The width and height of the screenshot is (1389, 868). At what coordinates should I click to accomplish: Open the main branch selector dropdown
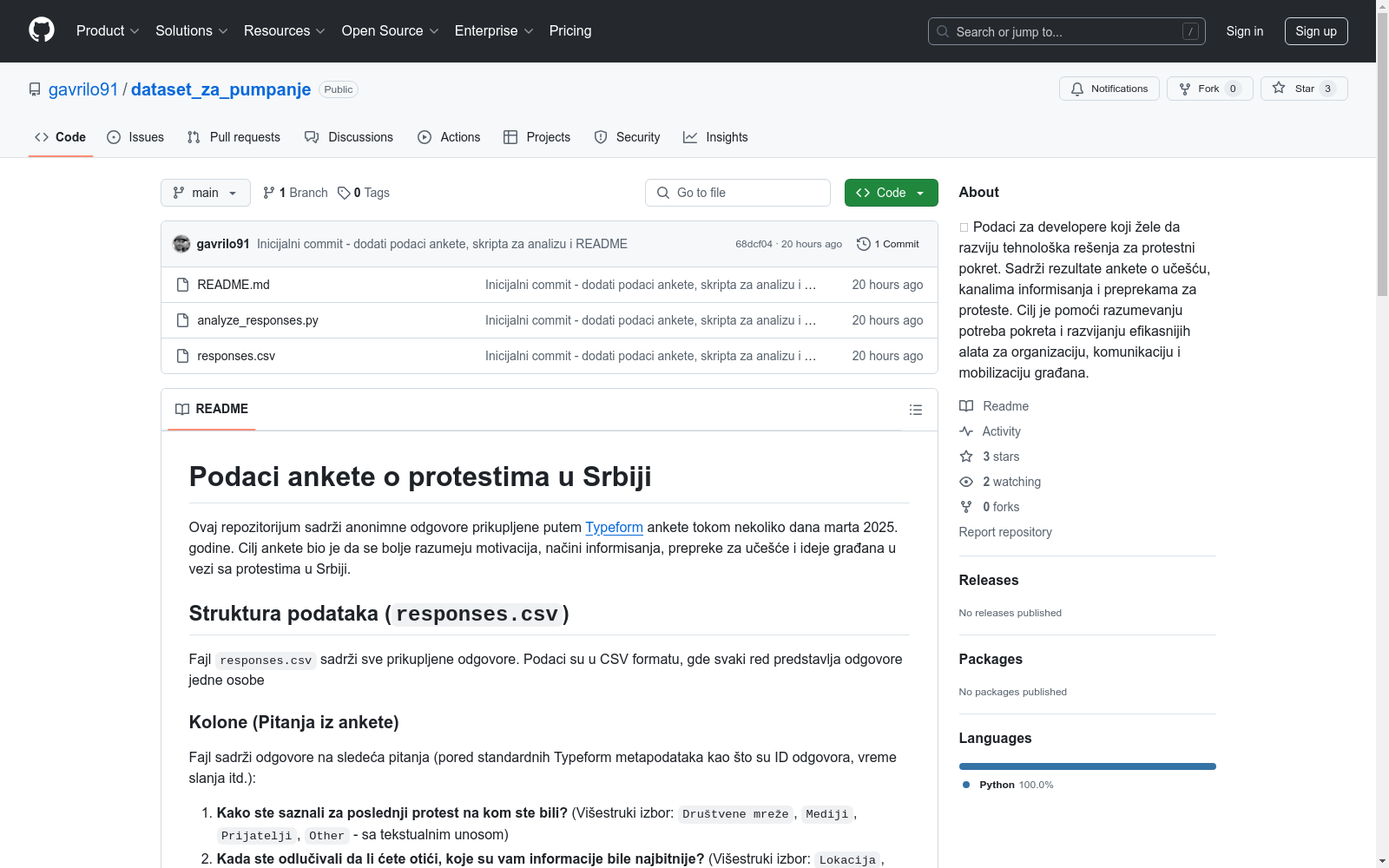[206, 193]
